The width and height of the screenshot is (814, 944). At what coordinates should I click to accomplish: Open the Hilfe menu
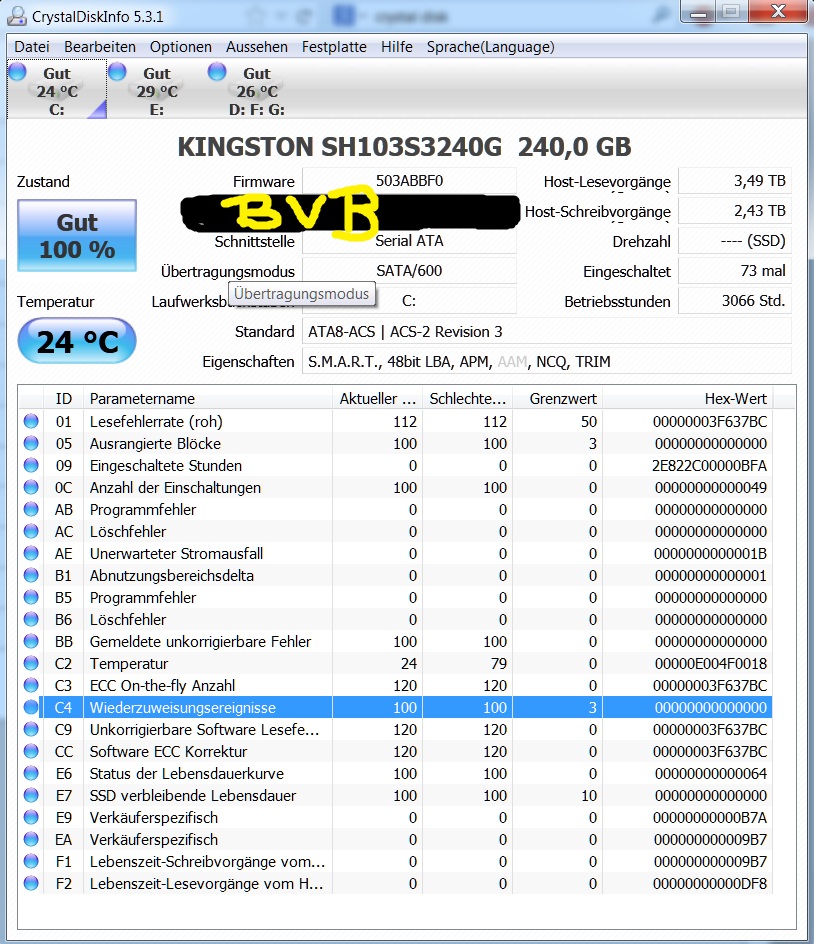(x=397, y=47)
